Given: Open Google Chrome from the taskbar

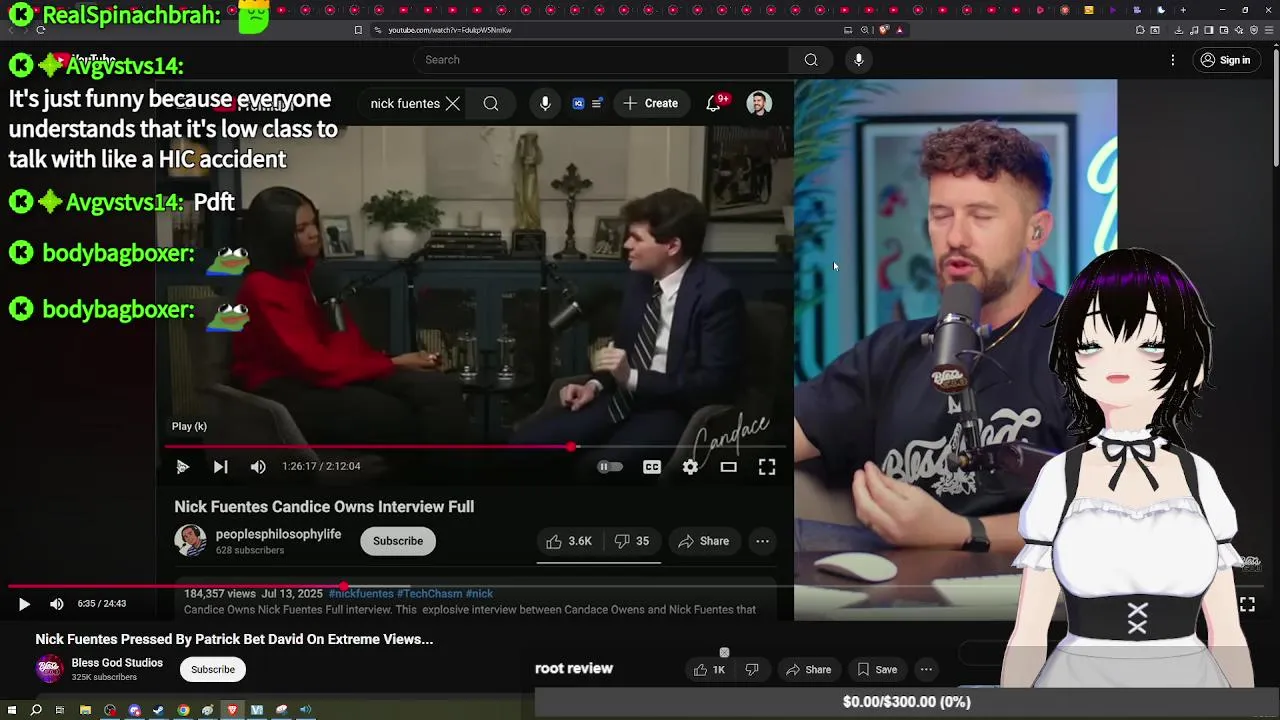Looking at the screenshot, I should coord(183,710).
